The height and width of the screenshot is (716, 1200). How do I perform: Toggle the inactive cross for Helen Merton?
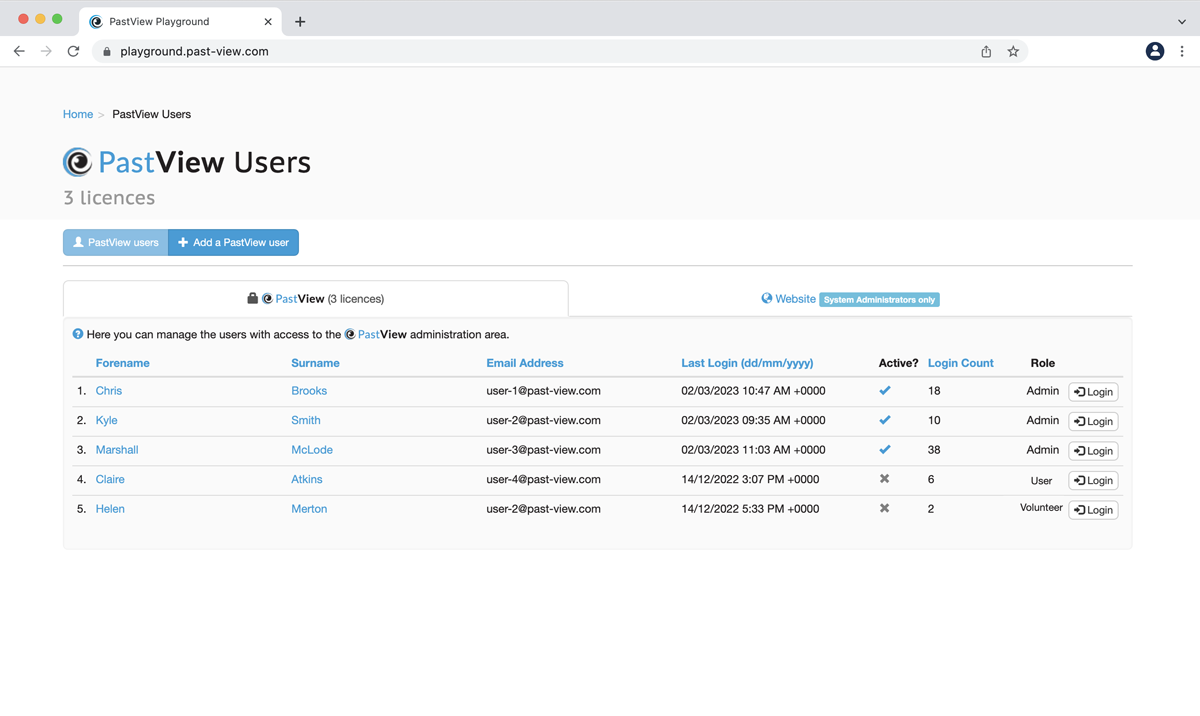pyautogui.click(x=884, y=509)
